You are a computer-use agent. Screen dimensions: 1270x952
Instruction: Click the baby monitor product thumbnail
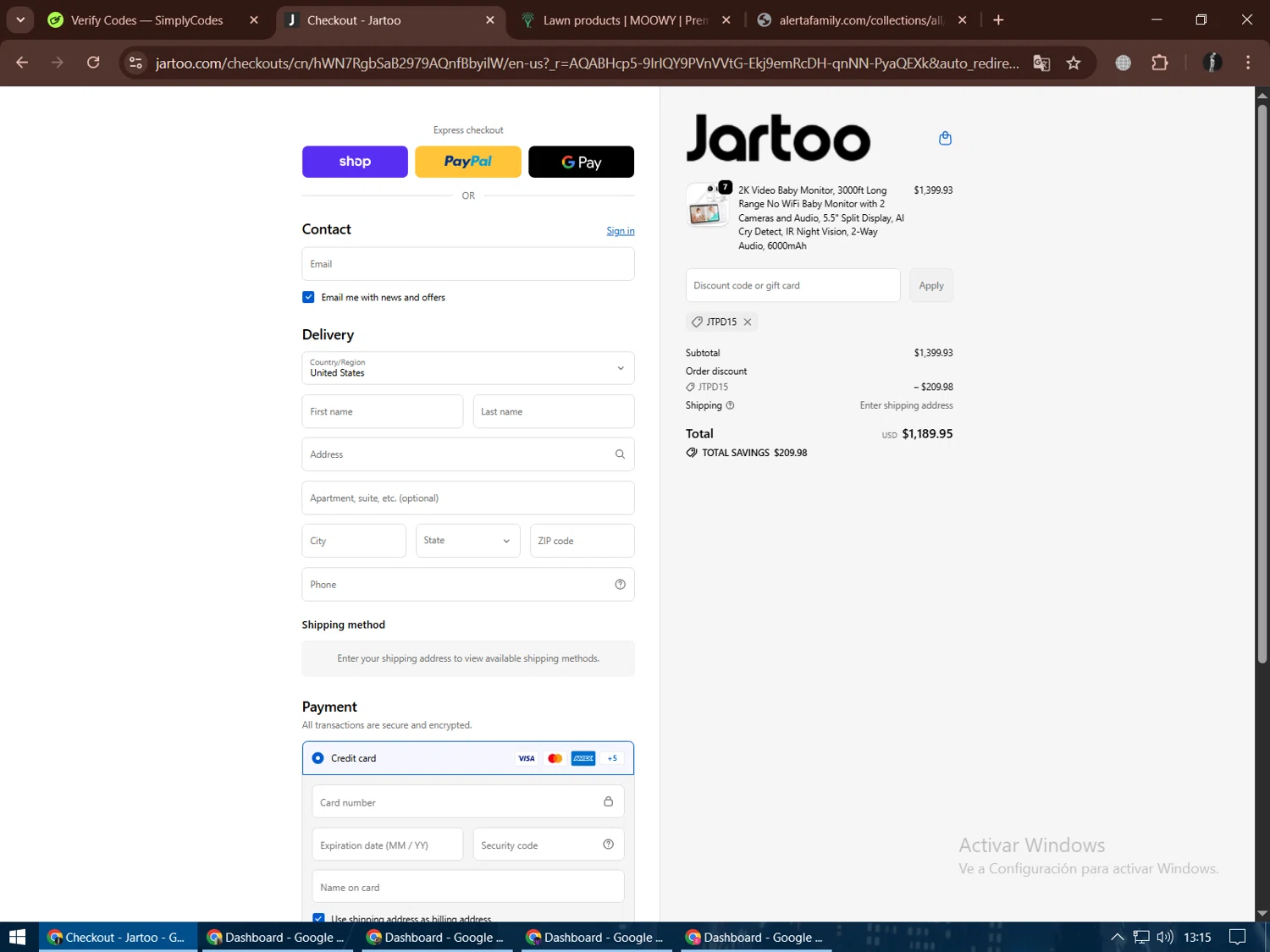pos(708,206)
